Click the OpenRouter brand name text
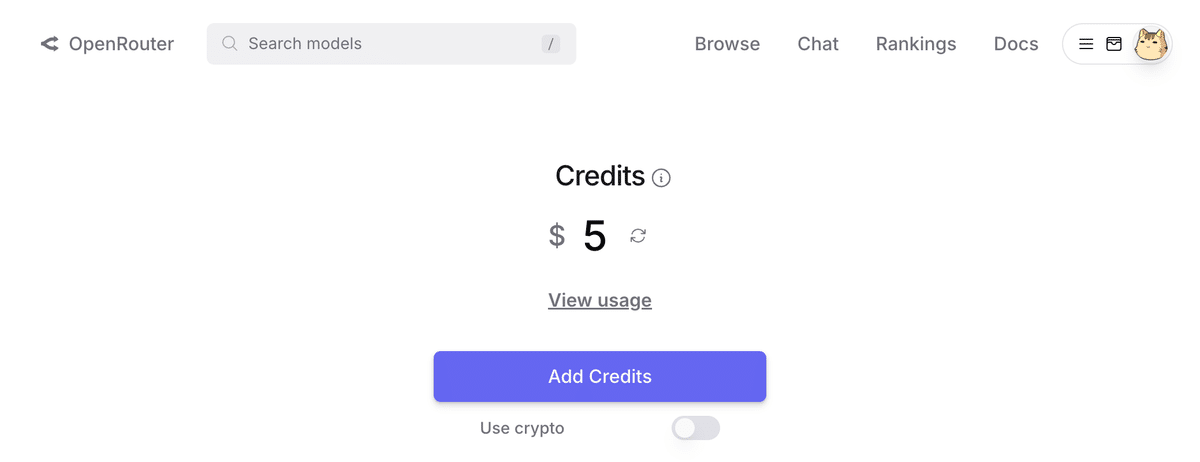Screen dimensions: 1200x462 pyautogui.click(x=121, y=44)
